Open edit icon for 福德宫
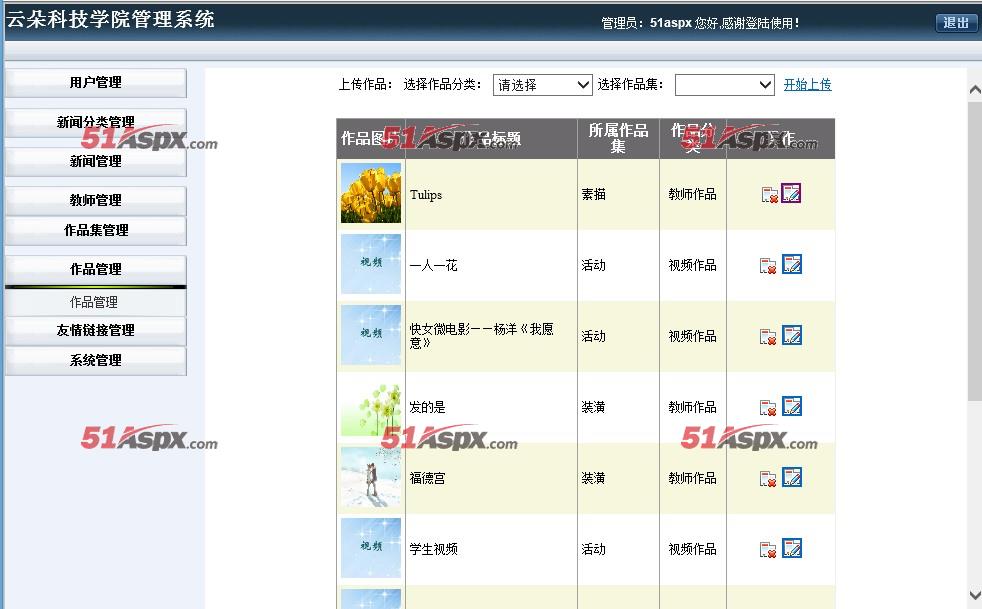Viewport: 982px width, 609px height. click(792, 477)
